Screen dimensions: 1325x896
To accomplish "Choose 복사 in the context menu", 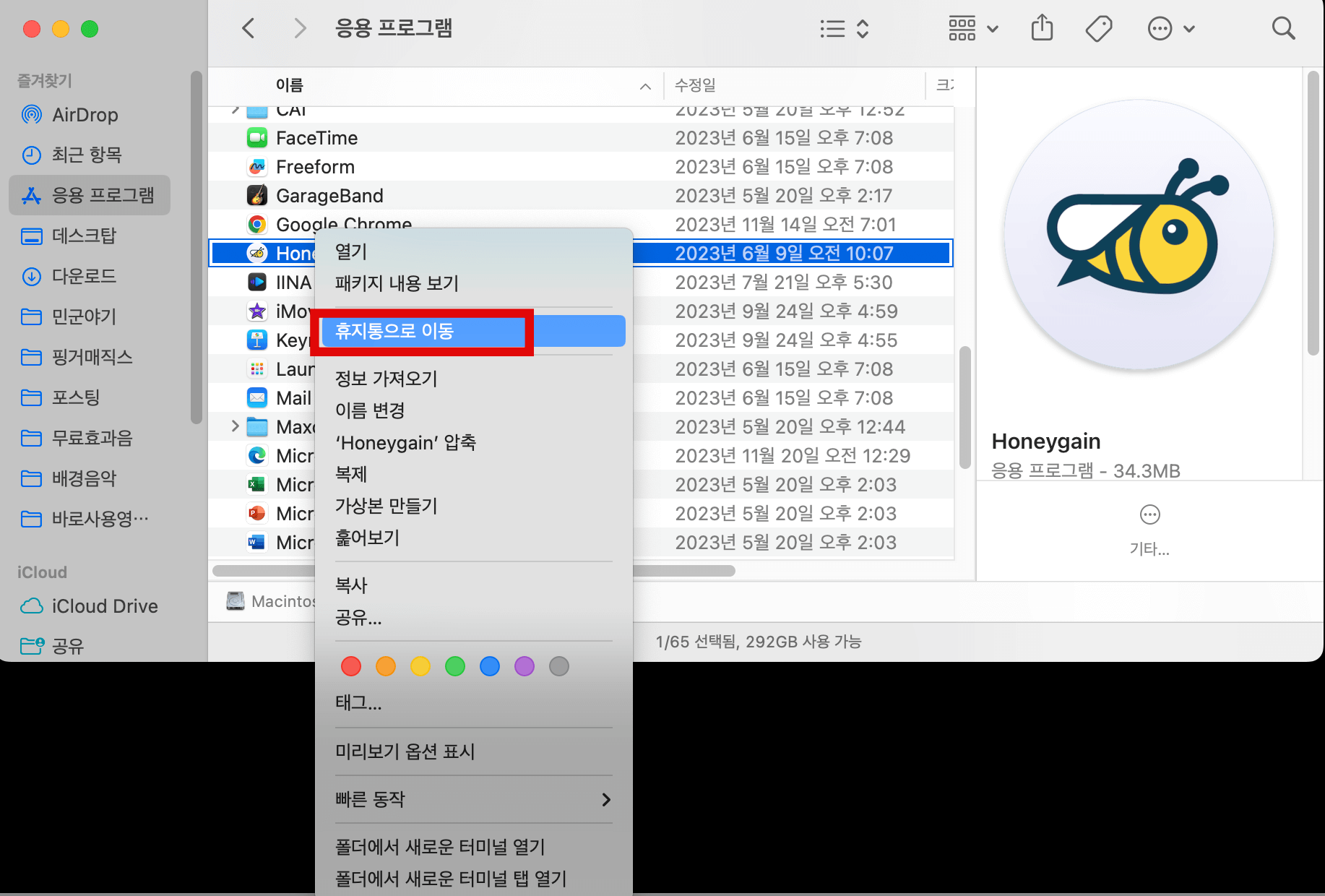I will coord(474,585).
